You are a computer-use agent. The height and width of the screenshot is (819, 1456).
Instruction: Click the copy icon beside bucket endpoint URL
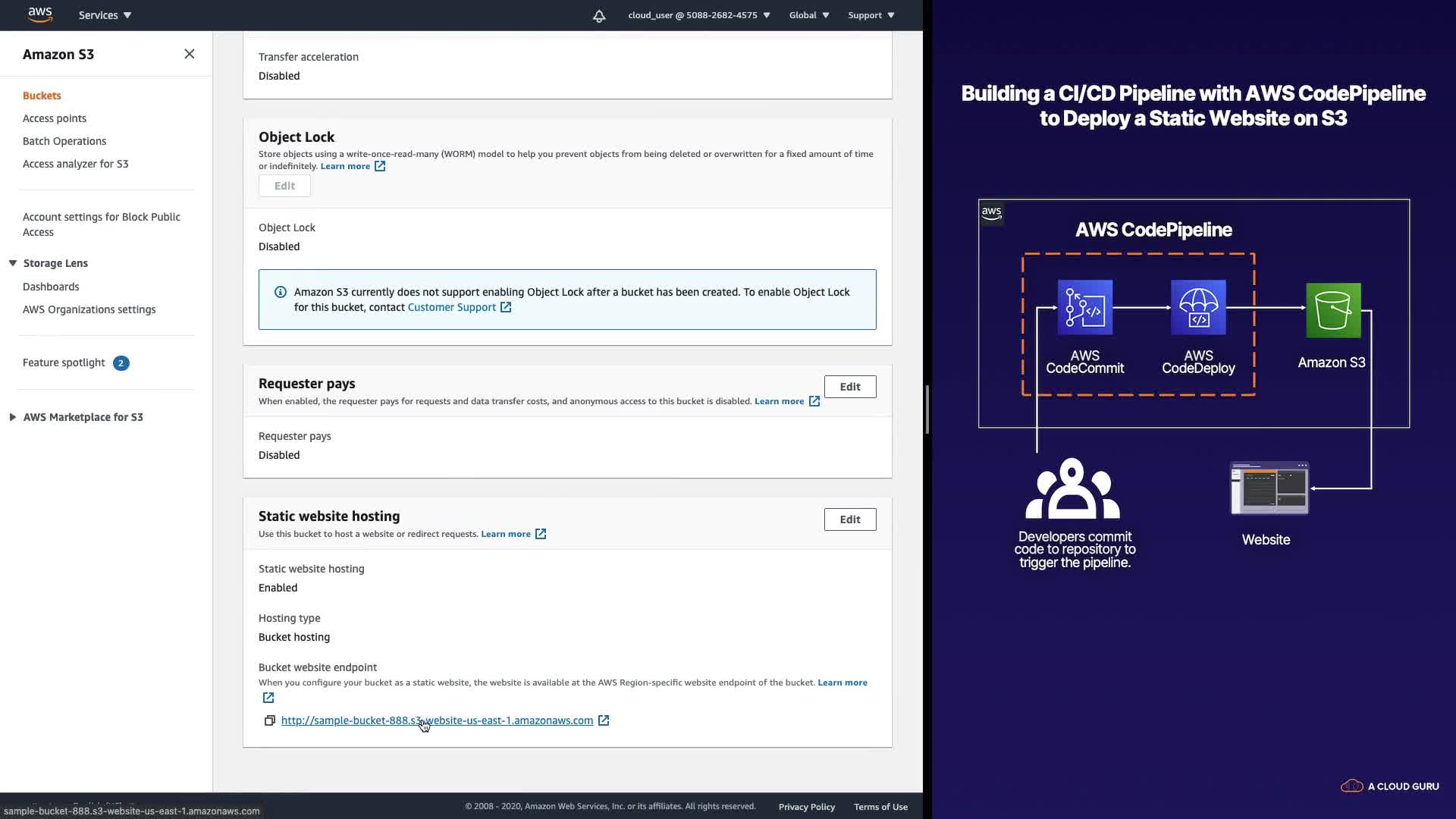[x=269, y=720]
